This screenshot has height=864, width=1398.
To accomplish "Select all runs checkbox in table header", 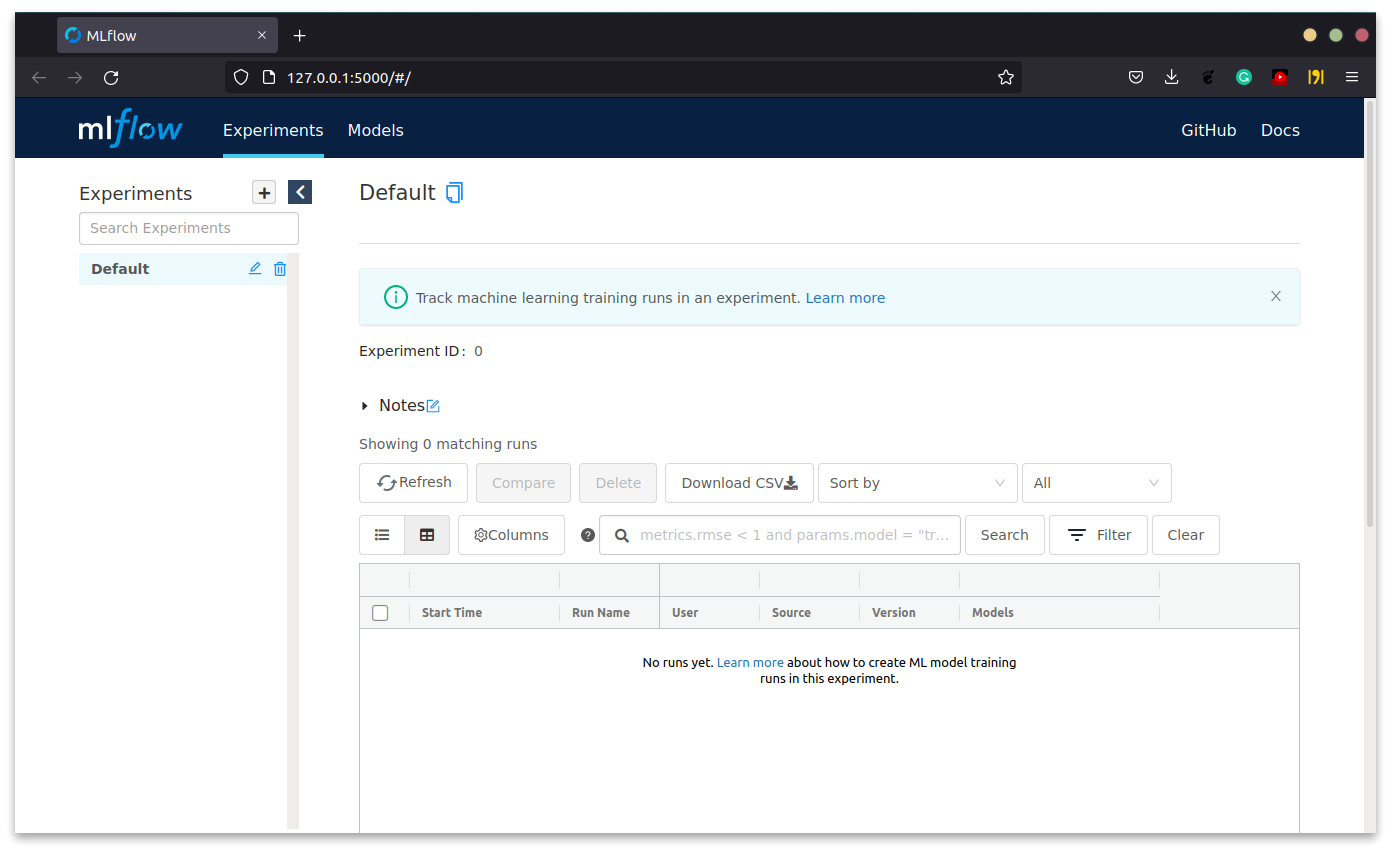I will coord(380,613).
